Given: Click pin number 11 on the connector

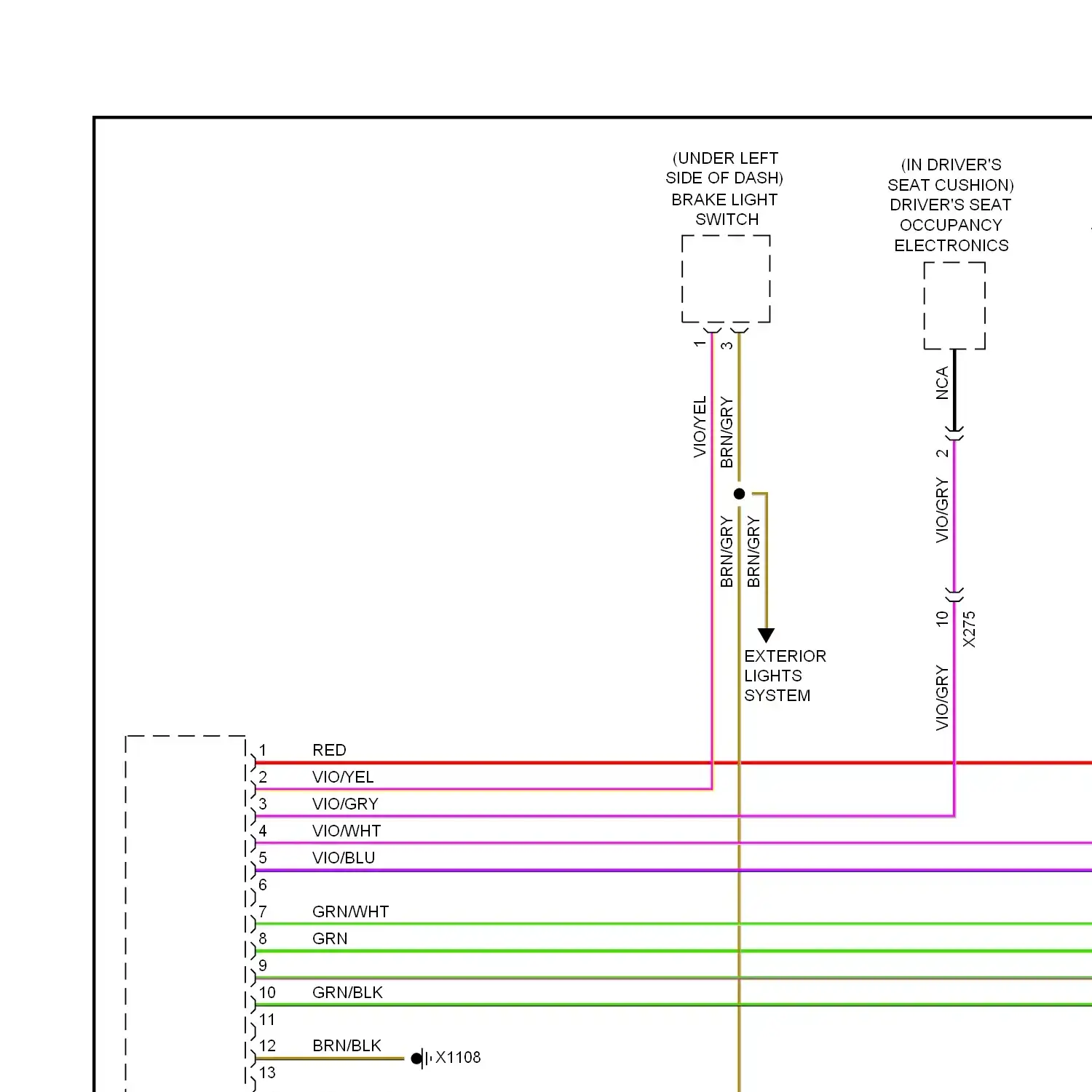Looking at the screenshot, I should pos(267,1019).
